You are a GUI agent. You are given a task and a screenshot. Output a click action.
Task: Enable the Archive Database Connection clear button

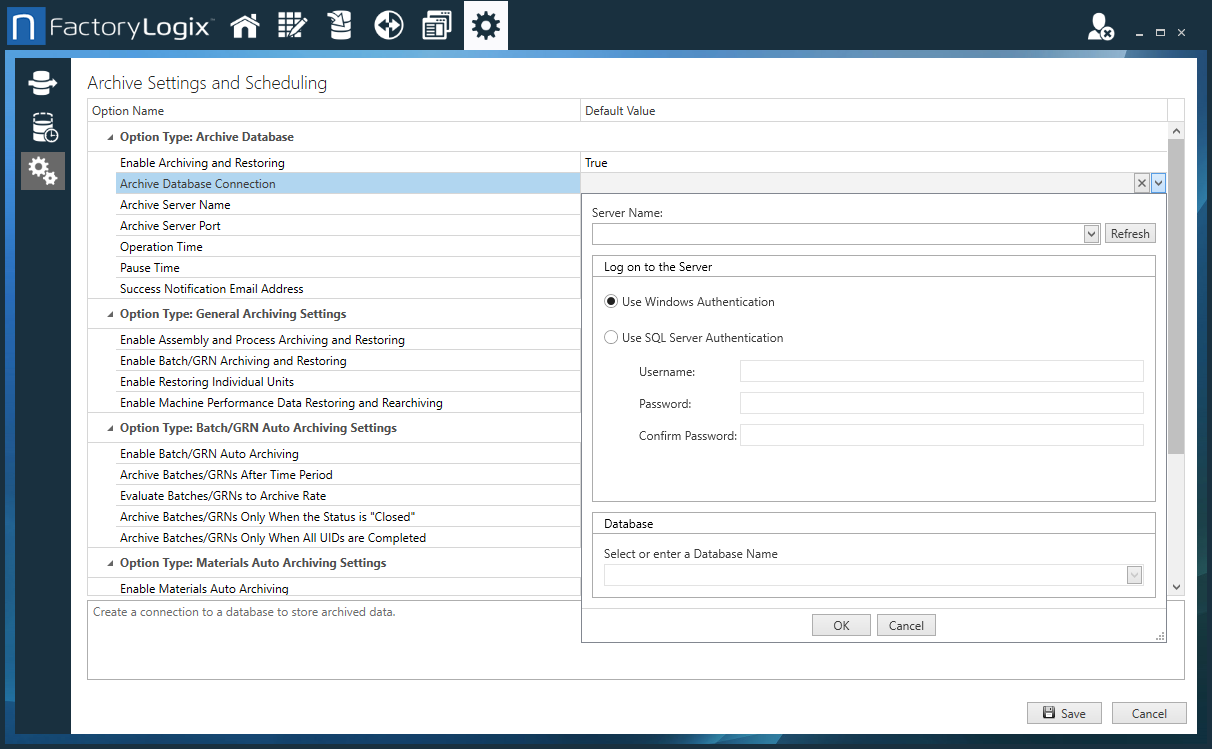click(1141, 183)
